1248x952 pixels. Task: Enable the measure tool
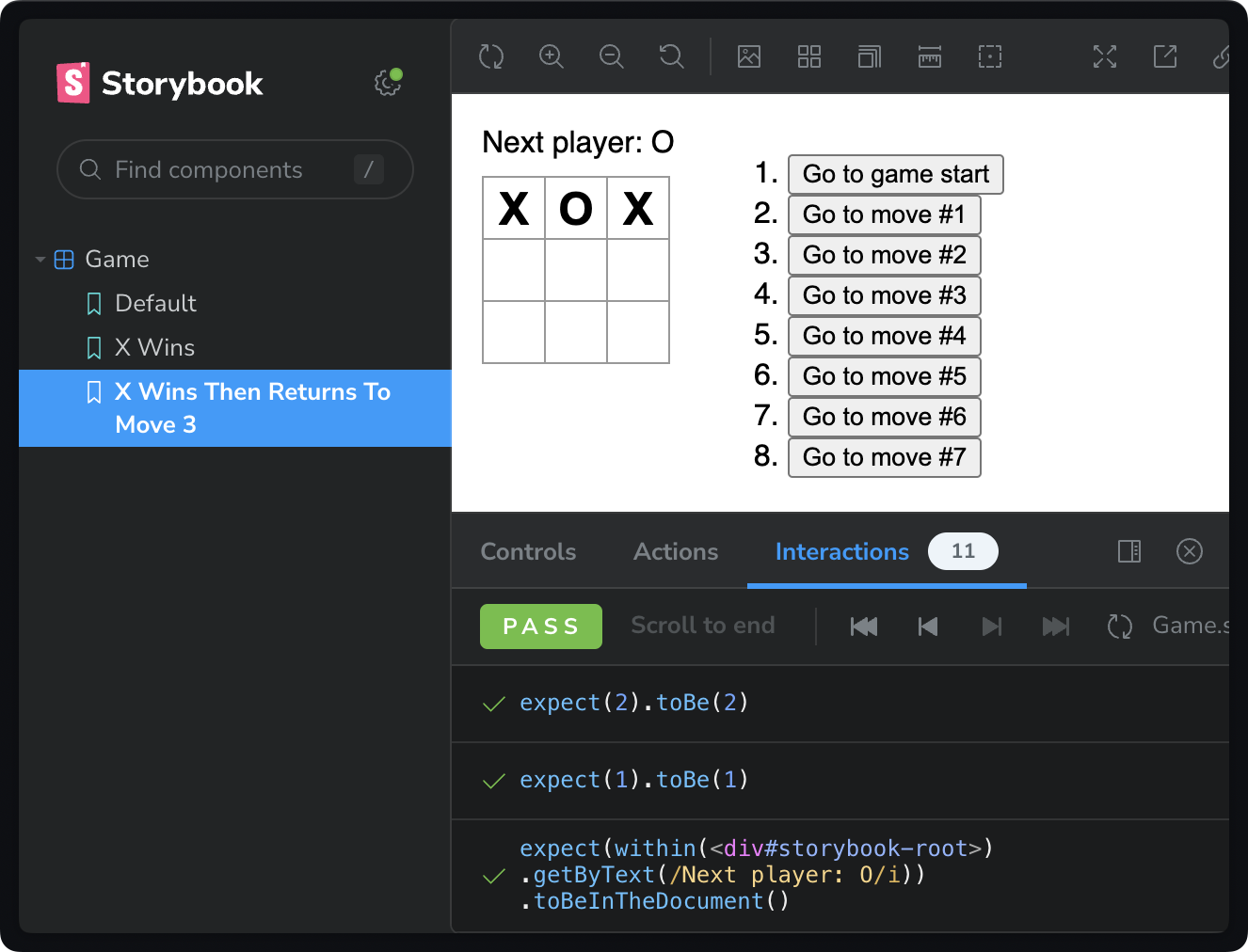929,56
